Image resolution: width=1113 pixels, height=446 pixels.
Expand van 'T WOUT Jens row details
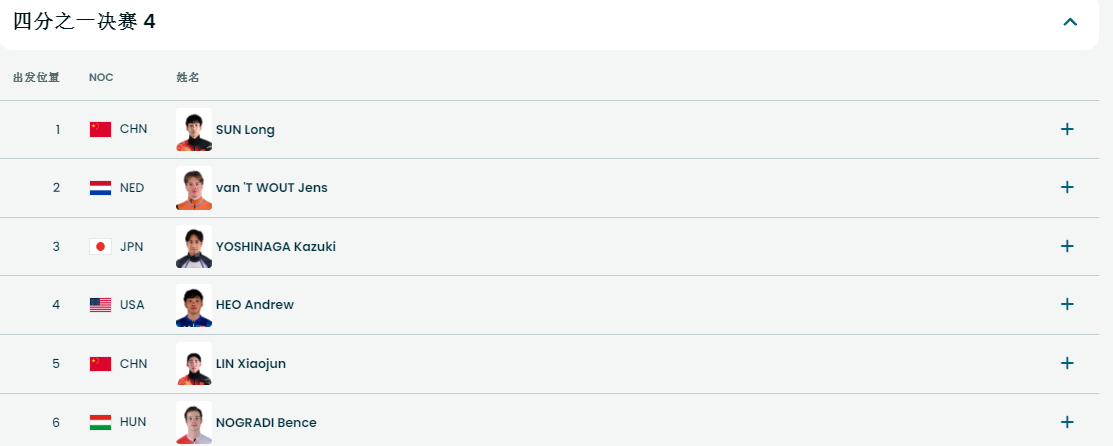click(1067, 187)
